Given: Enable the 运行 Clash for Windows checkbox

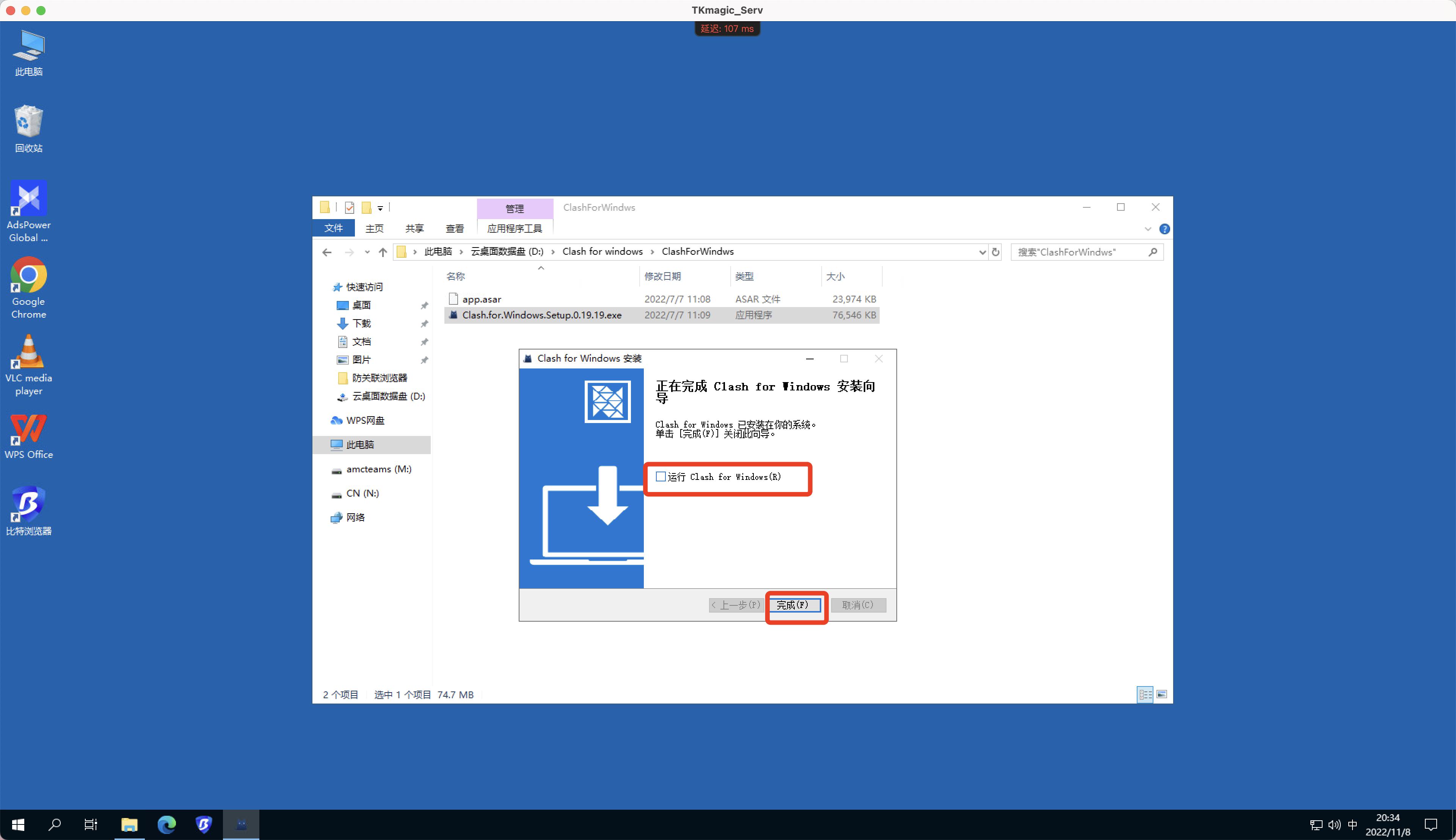Looking at the screenshot, I should click(660, 476).
